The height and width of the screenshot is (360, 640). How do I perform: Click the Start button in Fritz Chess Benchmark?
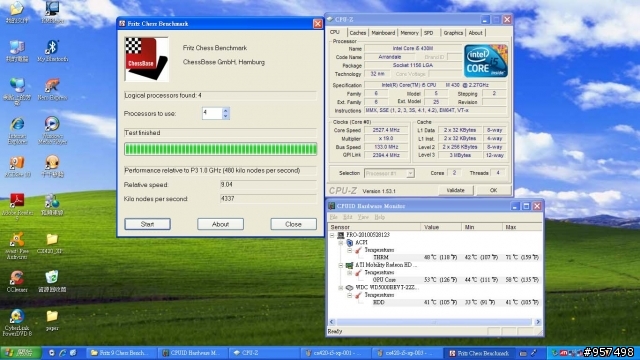(x=147, y=224)
